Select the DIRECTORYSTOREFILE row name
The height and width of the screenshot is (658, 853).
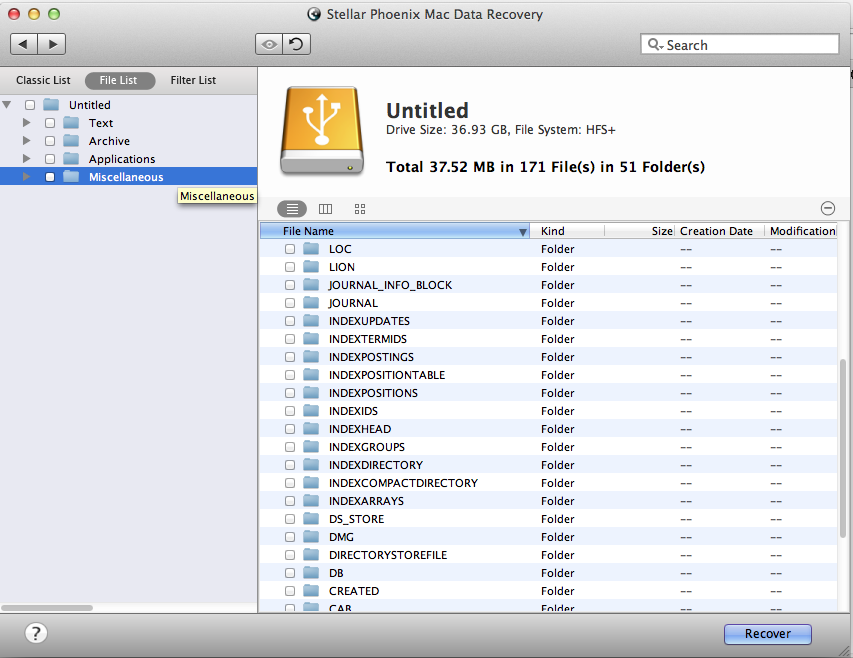tap(388, 555)
